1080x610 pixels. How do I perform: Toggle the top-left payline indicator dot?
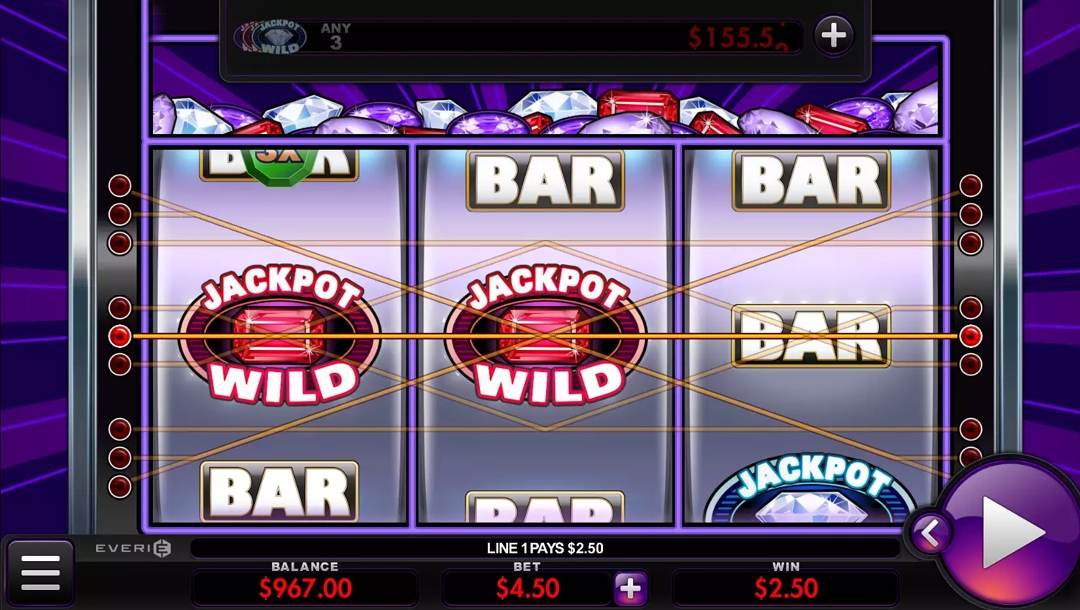click(x=120, y=185)
